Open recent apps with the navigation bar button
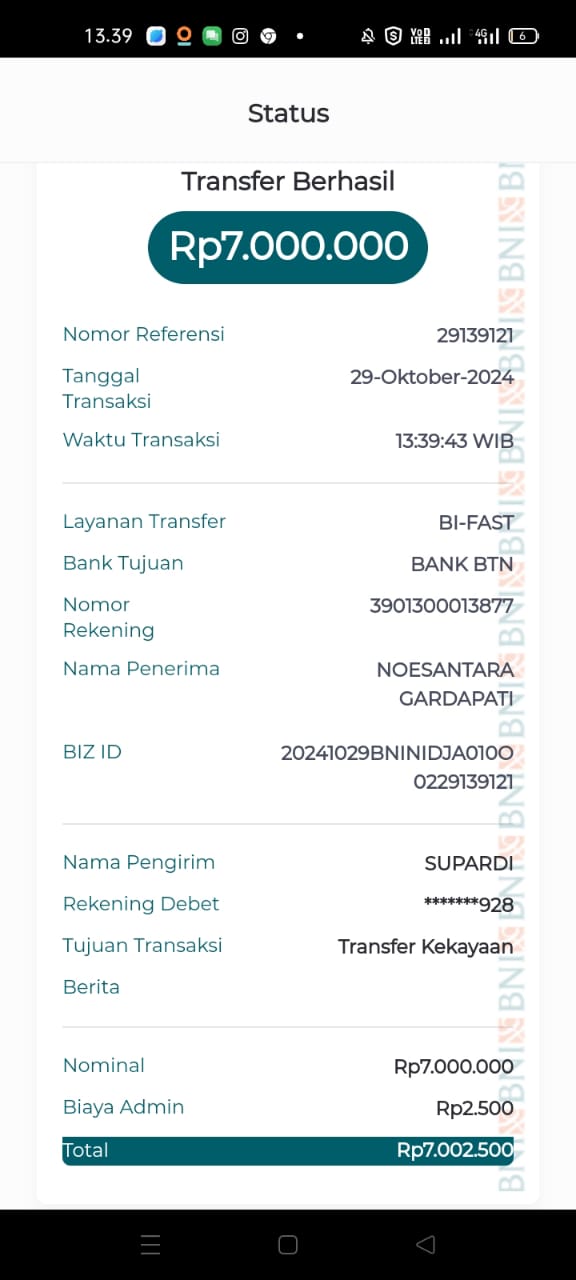The image size is (576, 1280). pyautogui.click(x=150, y=1244)
